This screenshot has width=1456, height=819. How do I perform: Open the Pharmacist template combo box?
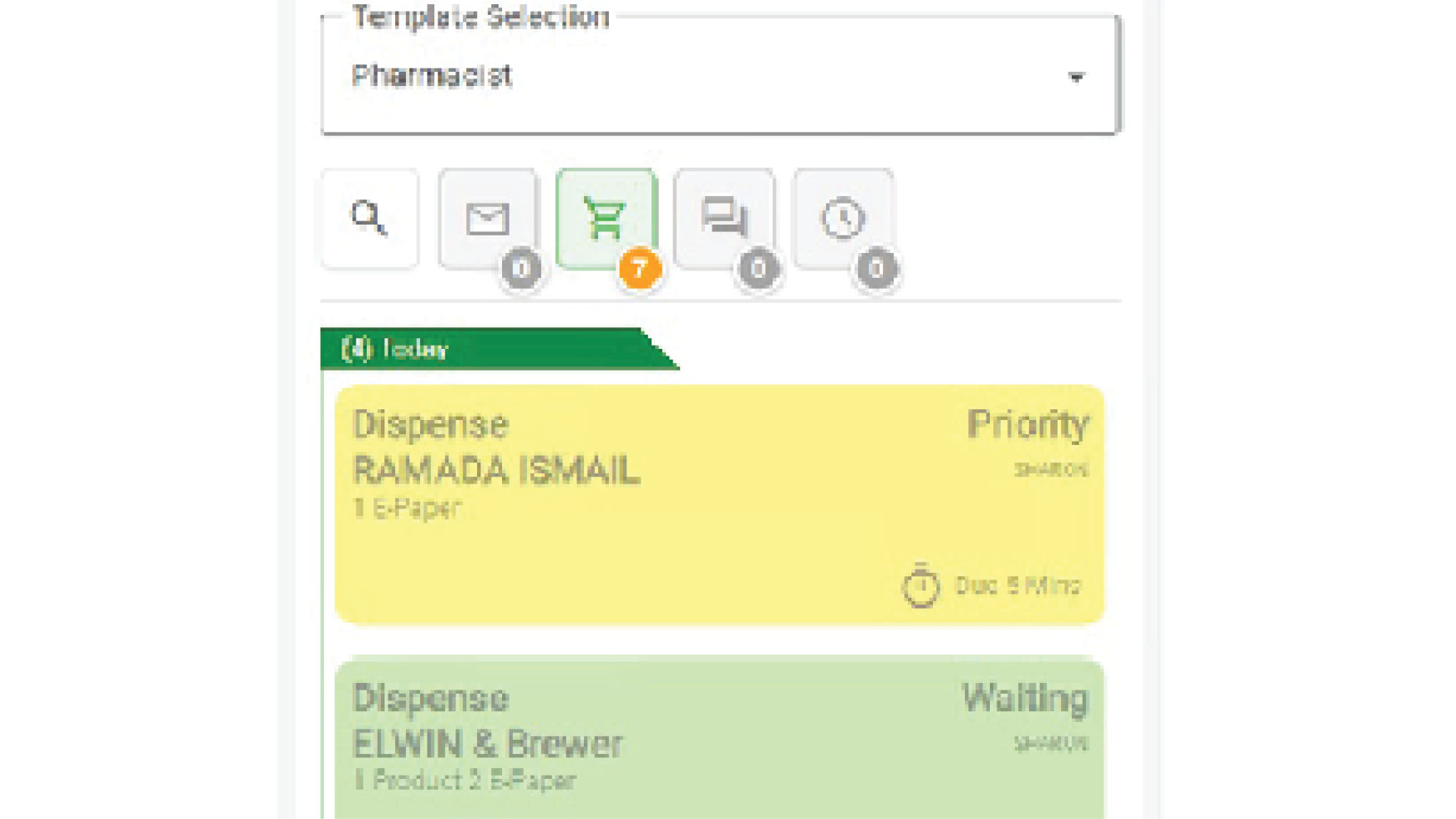coord(718,76)
